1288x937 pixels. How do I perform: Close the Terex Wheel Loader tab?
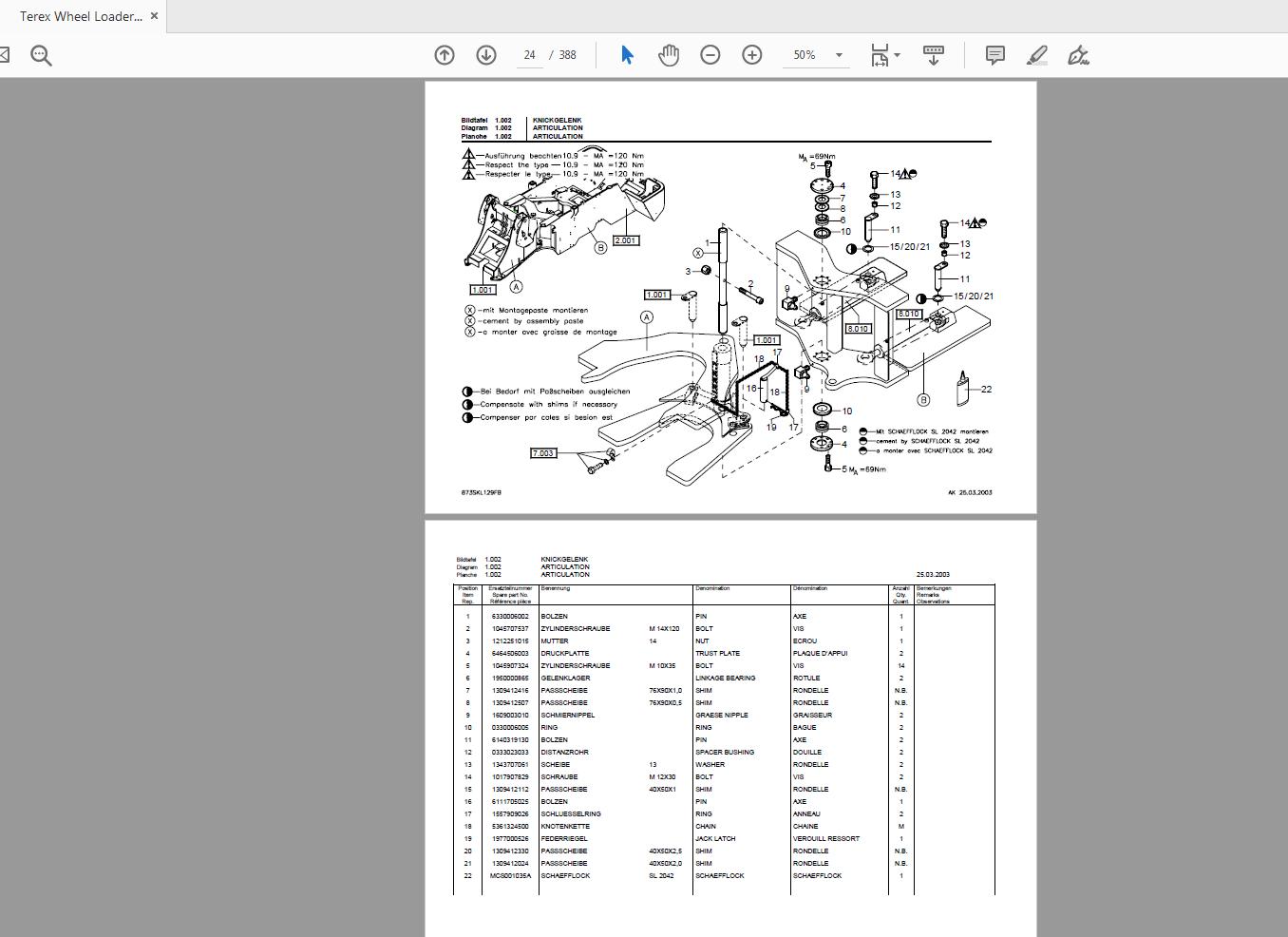tap(154, 15)
